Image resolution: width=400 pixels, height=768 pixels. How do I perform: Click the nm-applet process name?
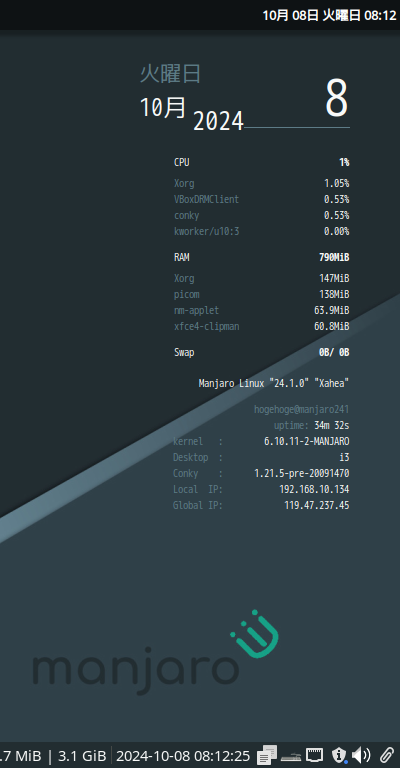(196, 310)
